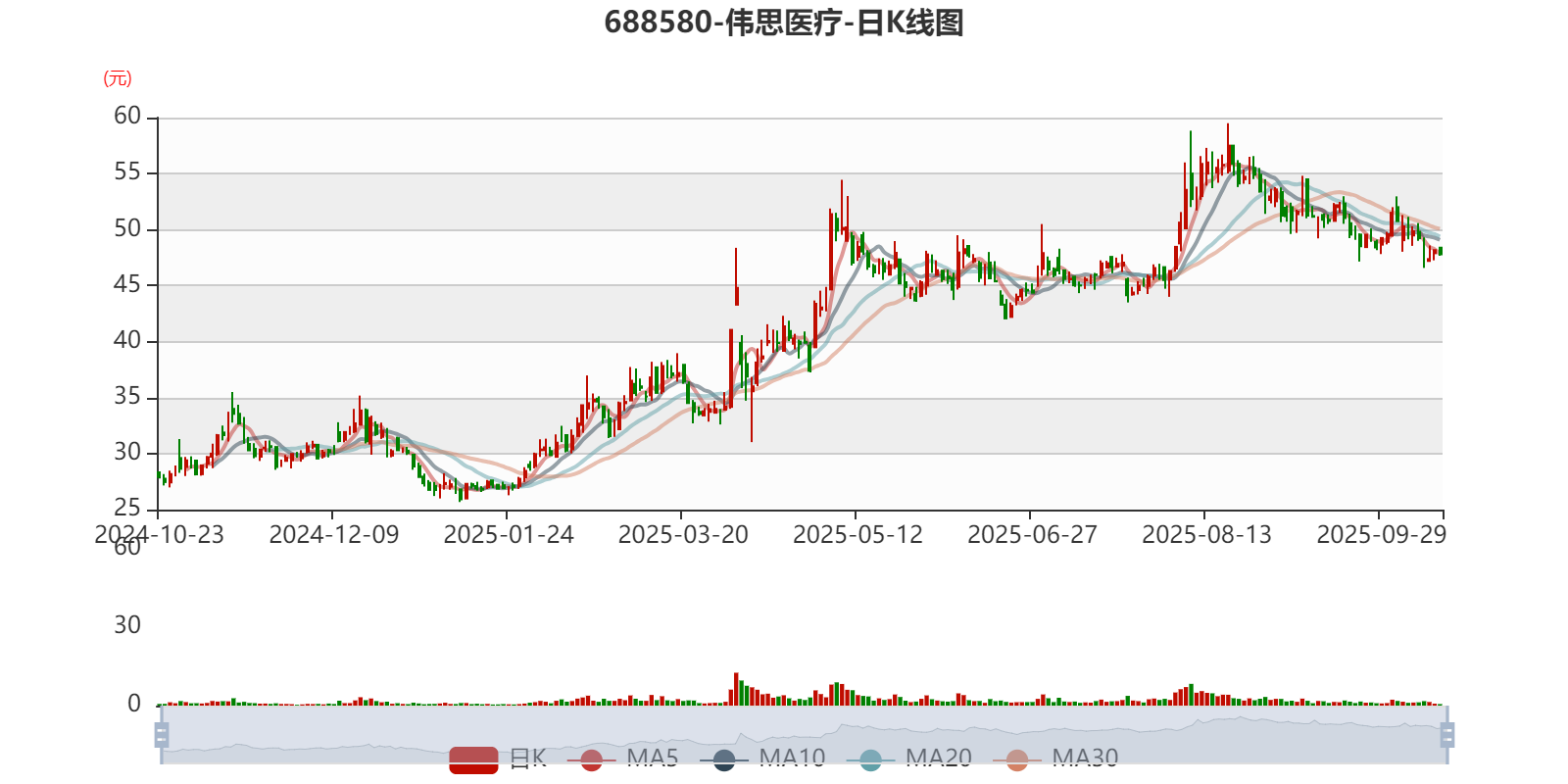Click the 55 price axis label
Viewport: 1568px width, 784px height.
(127, 172)
